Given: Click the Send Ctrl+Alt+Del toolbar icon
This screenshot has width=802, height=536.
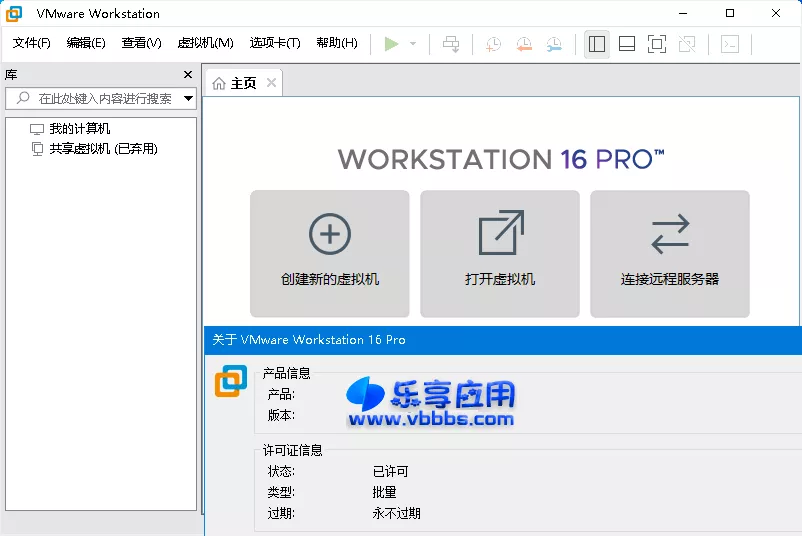Looking at the screenshot, I should [451, 44].
